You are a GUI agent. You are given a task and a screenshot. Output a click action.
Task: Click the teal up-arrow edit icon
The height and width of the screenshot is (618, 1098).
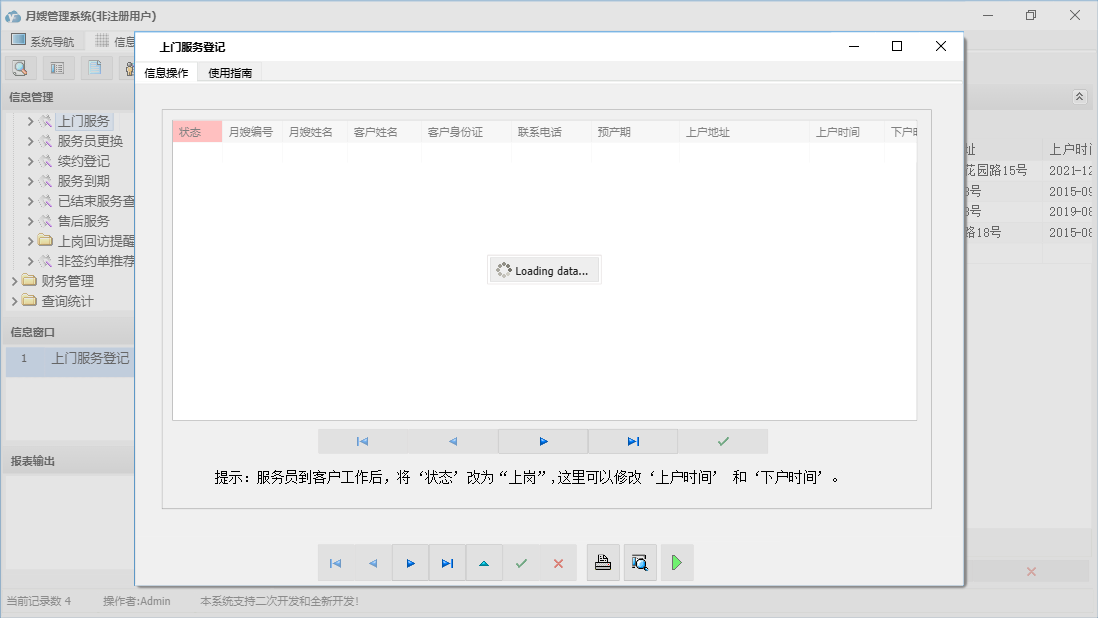point(484,562)
